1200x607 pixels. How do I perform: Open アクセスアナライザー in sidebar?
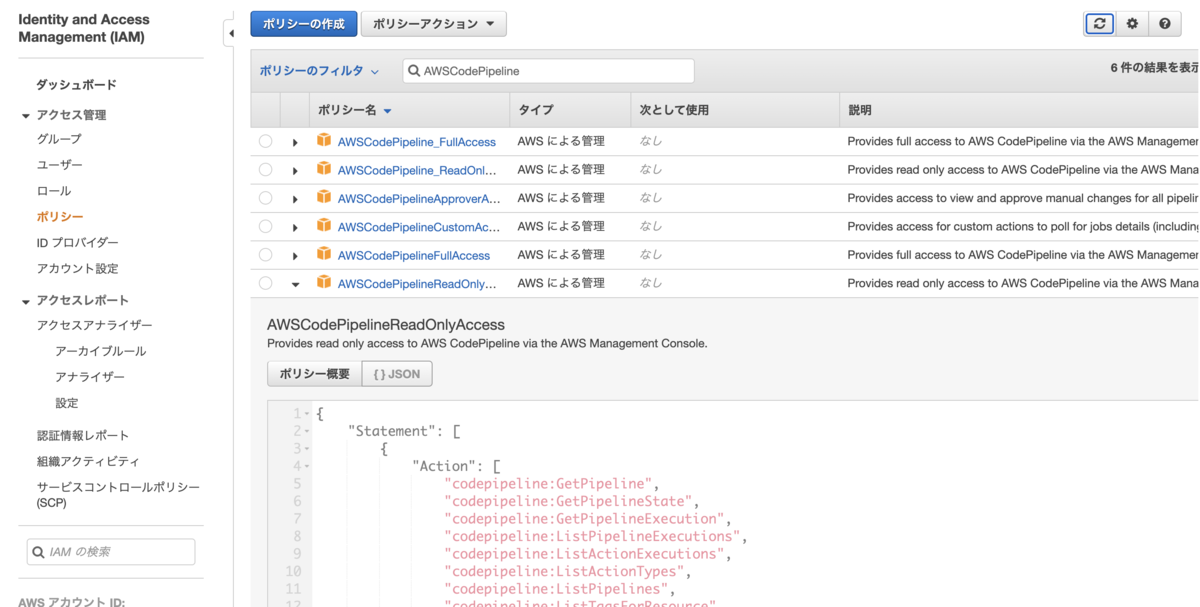pos(94,326)
